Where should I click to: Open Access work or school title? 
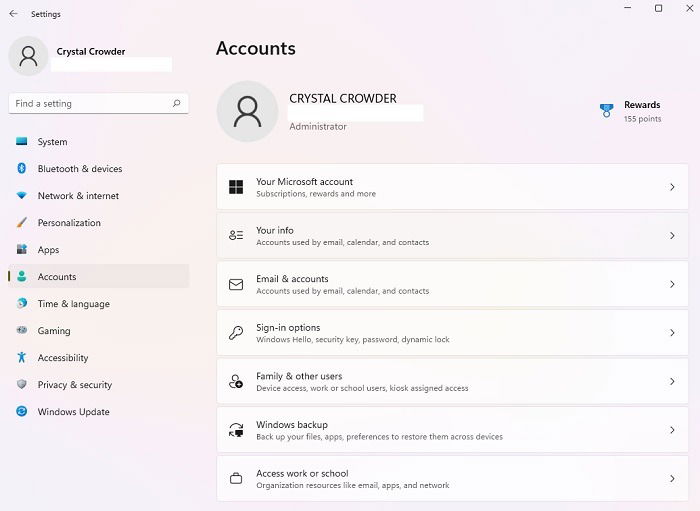click(x=302, y=473)
